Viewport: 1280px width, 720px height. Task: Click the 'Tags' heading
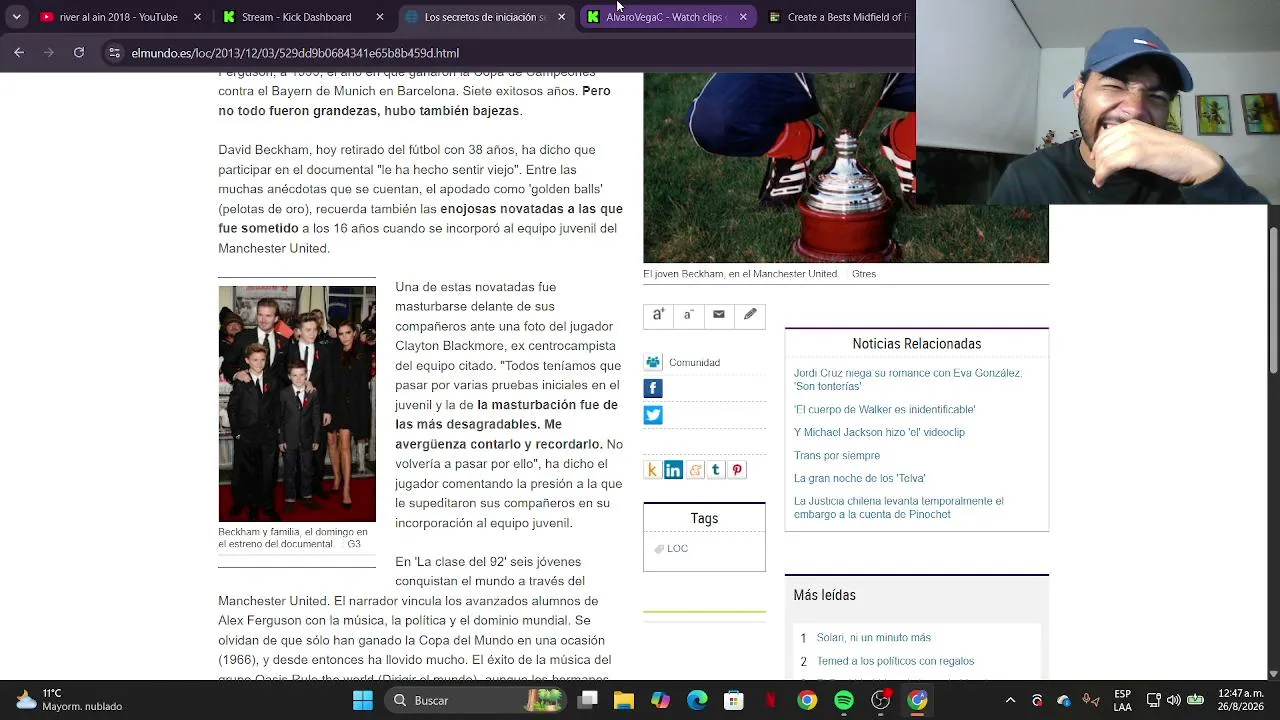coord(704,518)
